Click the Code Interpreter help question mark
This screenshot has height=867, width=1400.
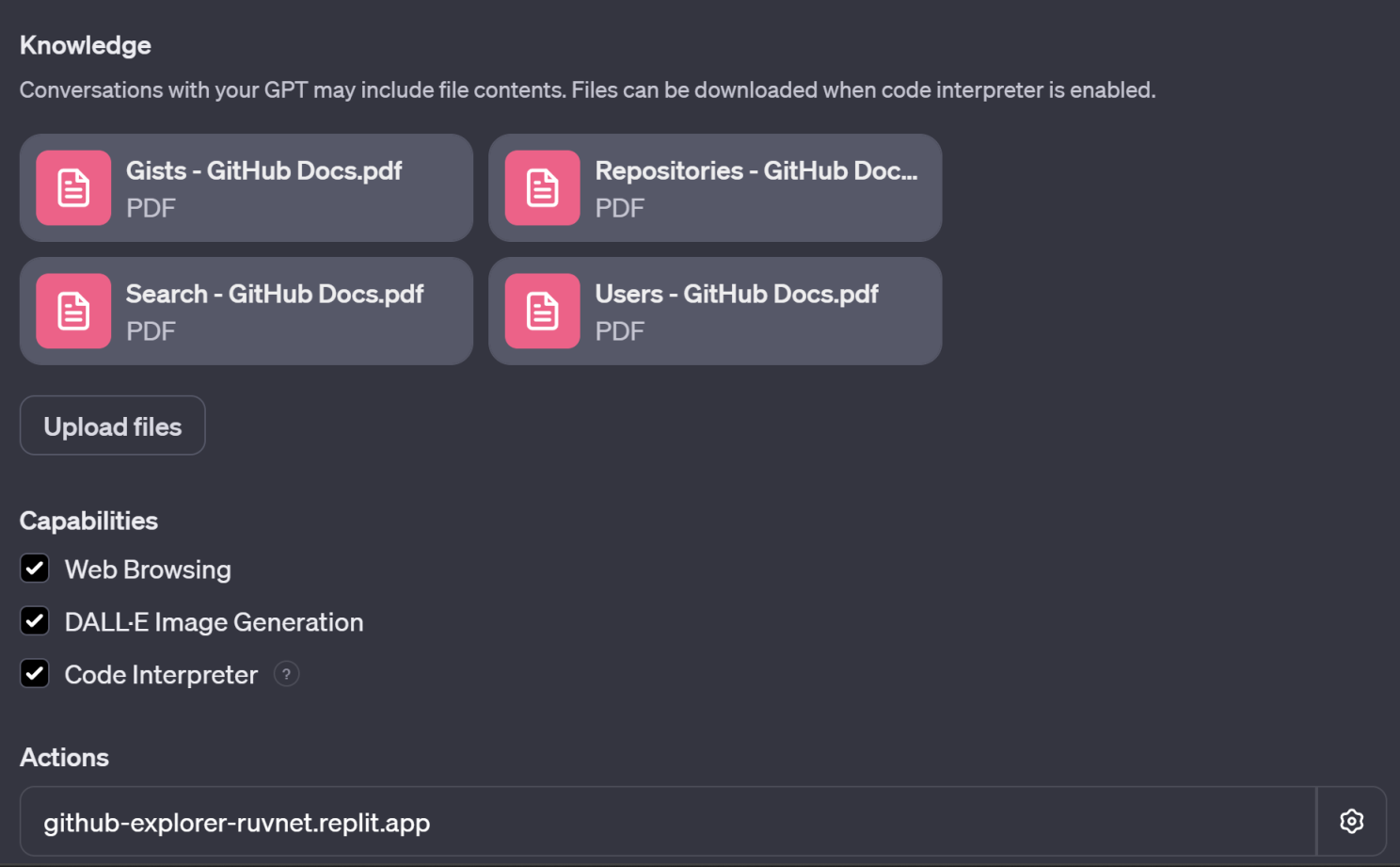(x=286, y=674)
